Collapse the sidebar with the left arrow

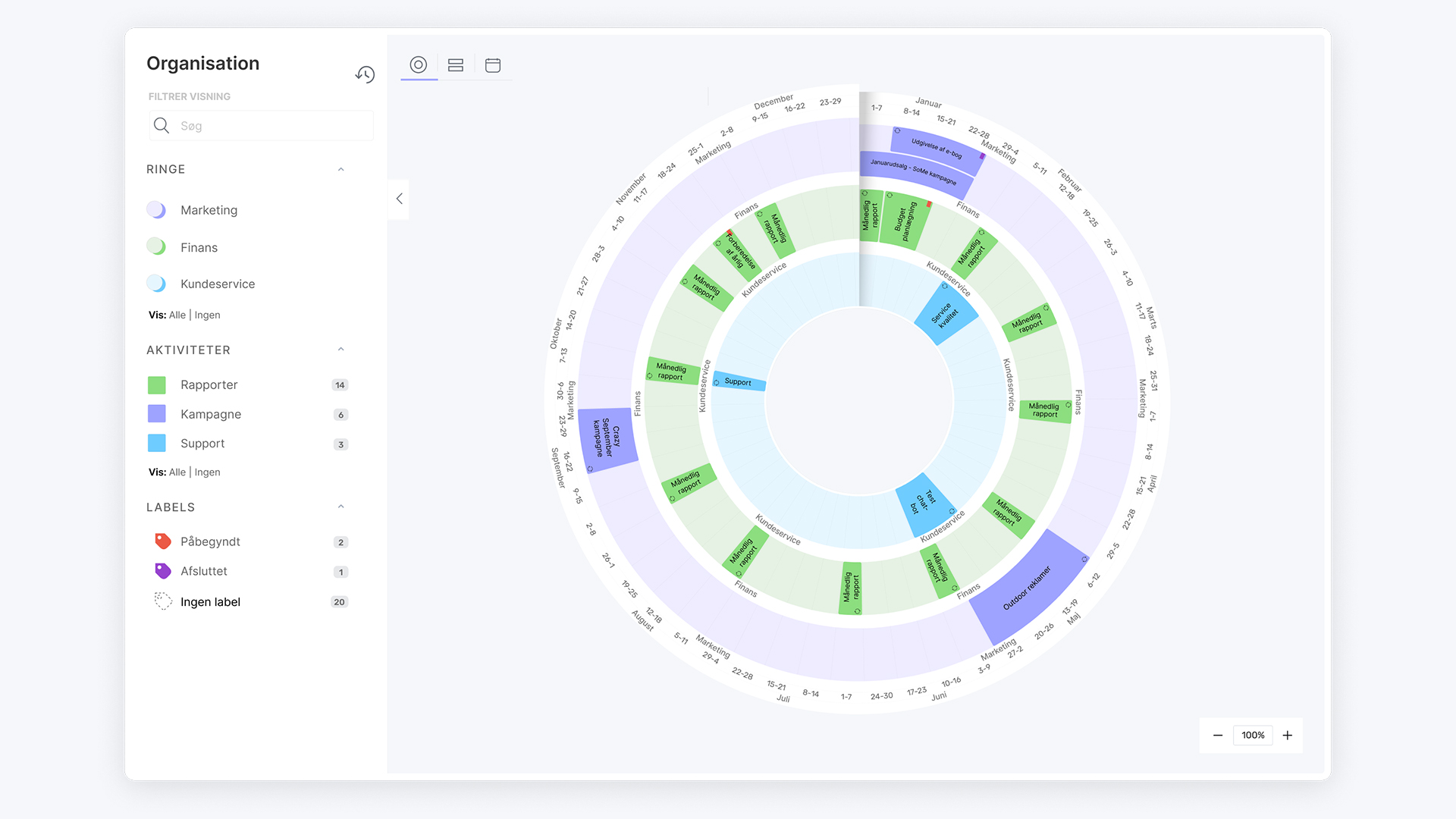tap(399, 199)
